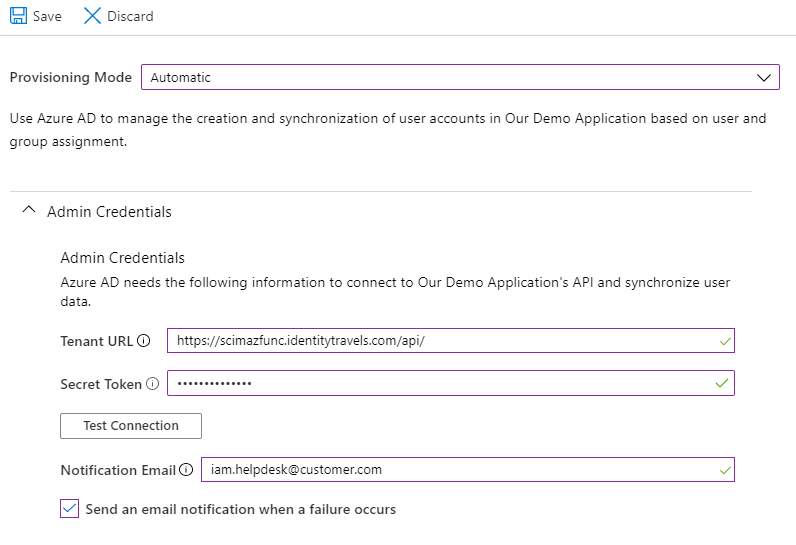Click the green checkmark in Tenant URL field
Screen dimensions: 796x545
point(725,341)
